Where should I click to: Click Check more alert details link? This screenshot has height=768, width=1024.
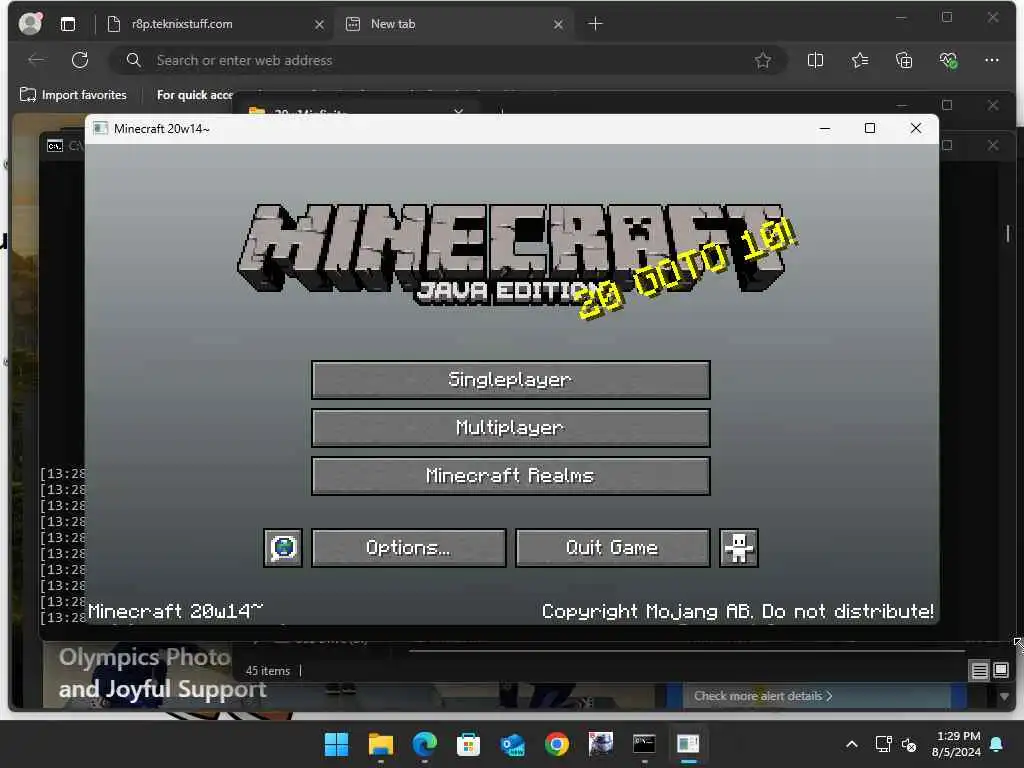pos(763,696)
